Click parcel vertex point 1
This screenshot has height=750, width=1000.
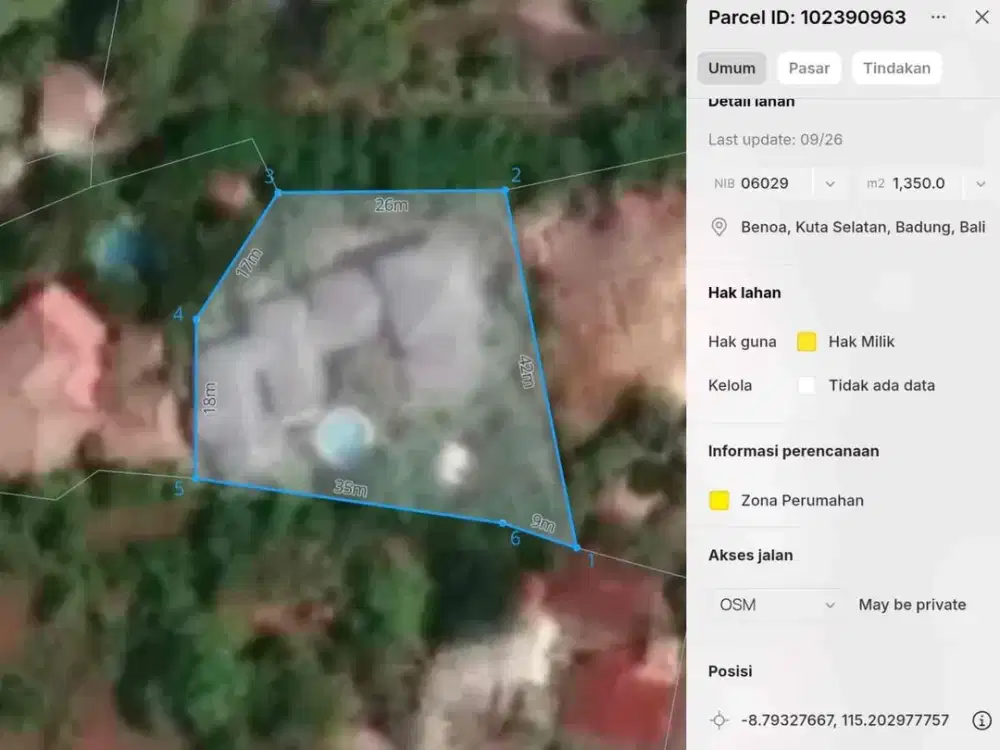577,547
